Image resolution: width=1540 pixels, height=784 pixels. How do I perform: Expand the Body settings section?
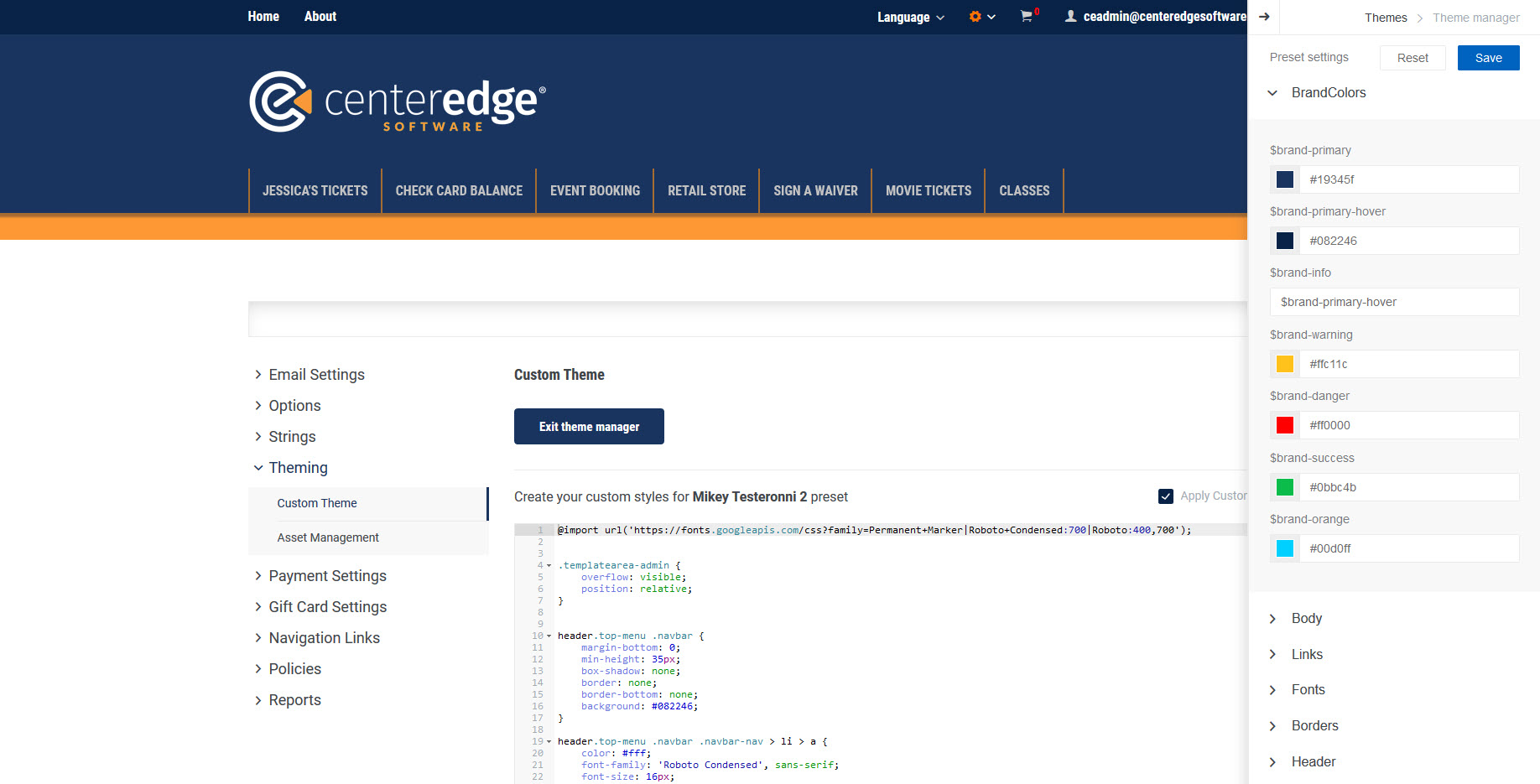1296,619
